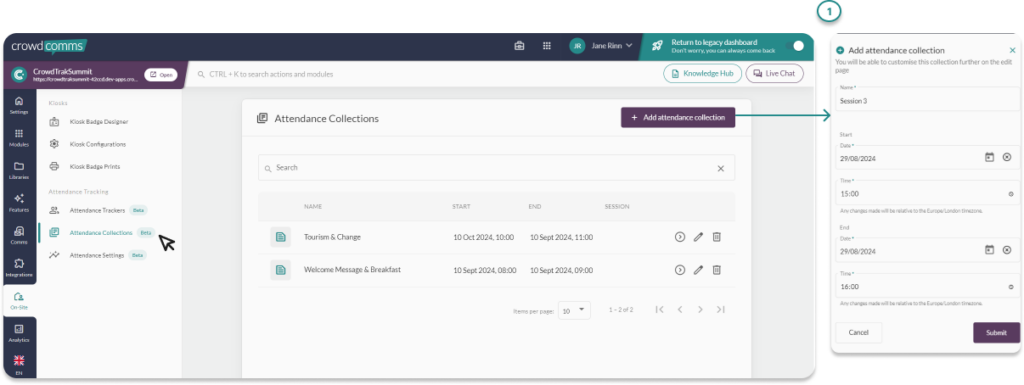Clear the collections search with X icon

(x=721, y=168)
